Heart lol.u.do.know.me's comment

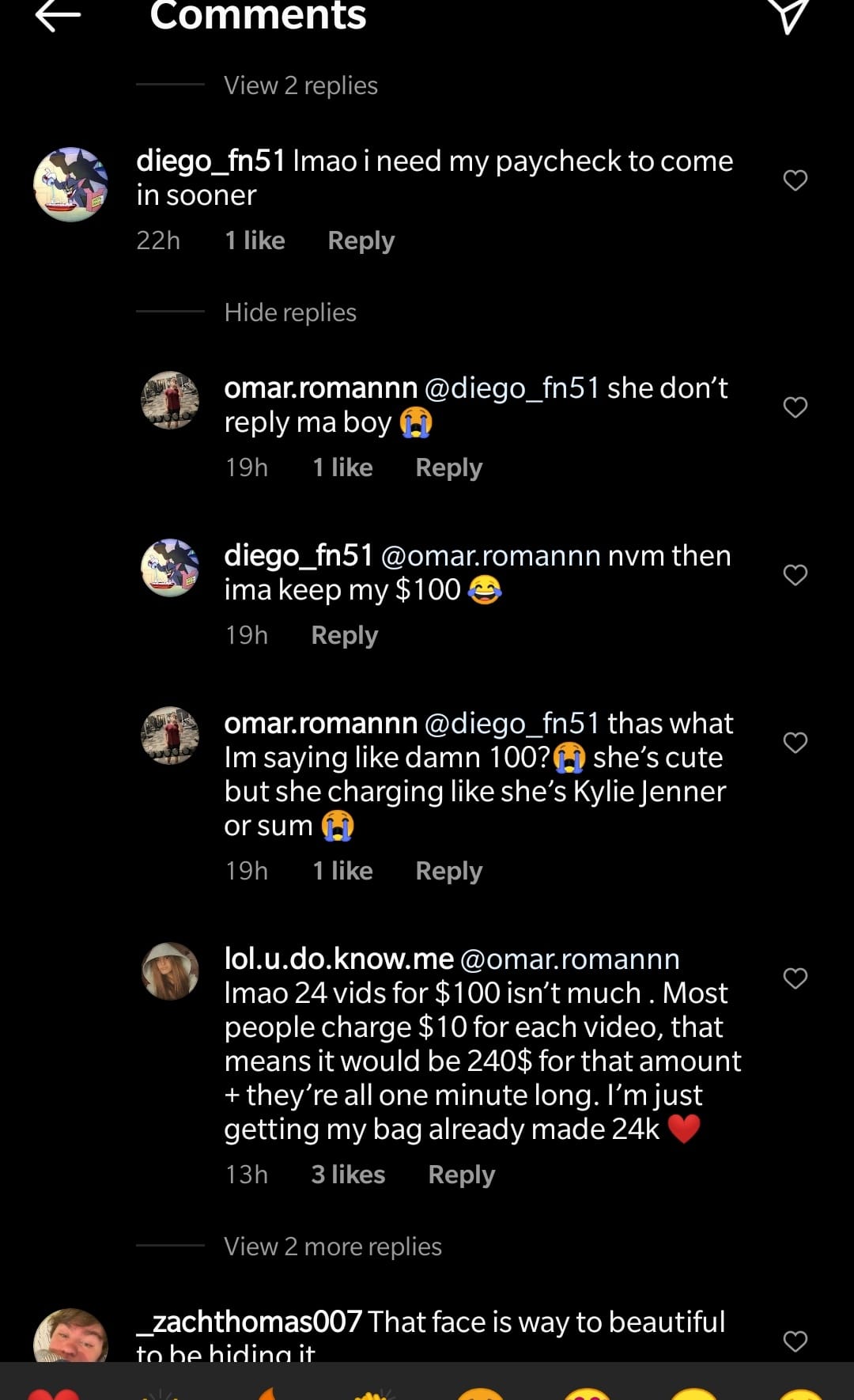pos(795,978)
